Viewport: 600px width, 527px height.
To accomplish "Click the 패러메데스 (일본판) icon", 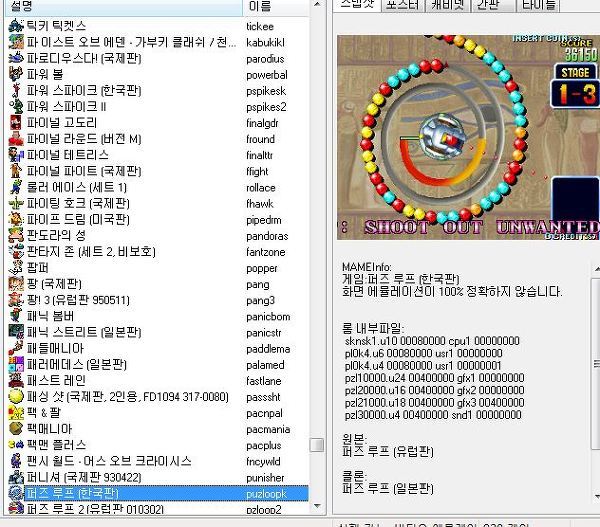I will (x=16, y=364).
